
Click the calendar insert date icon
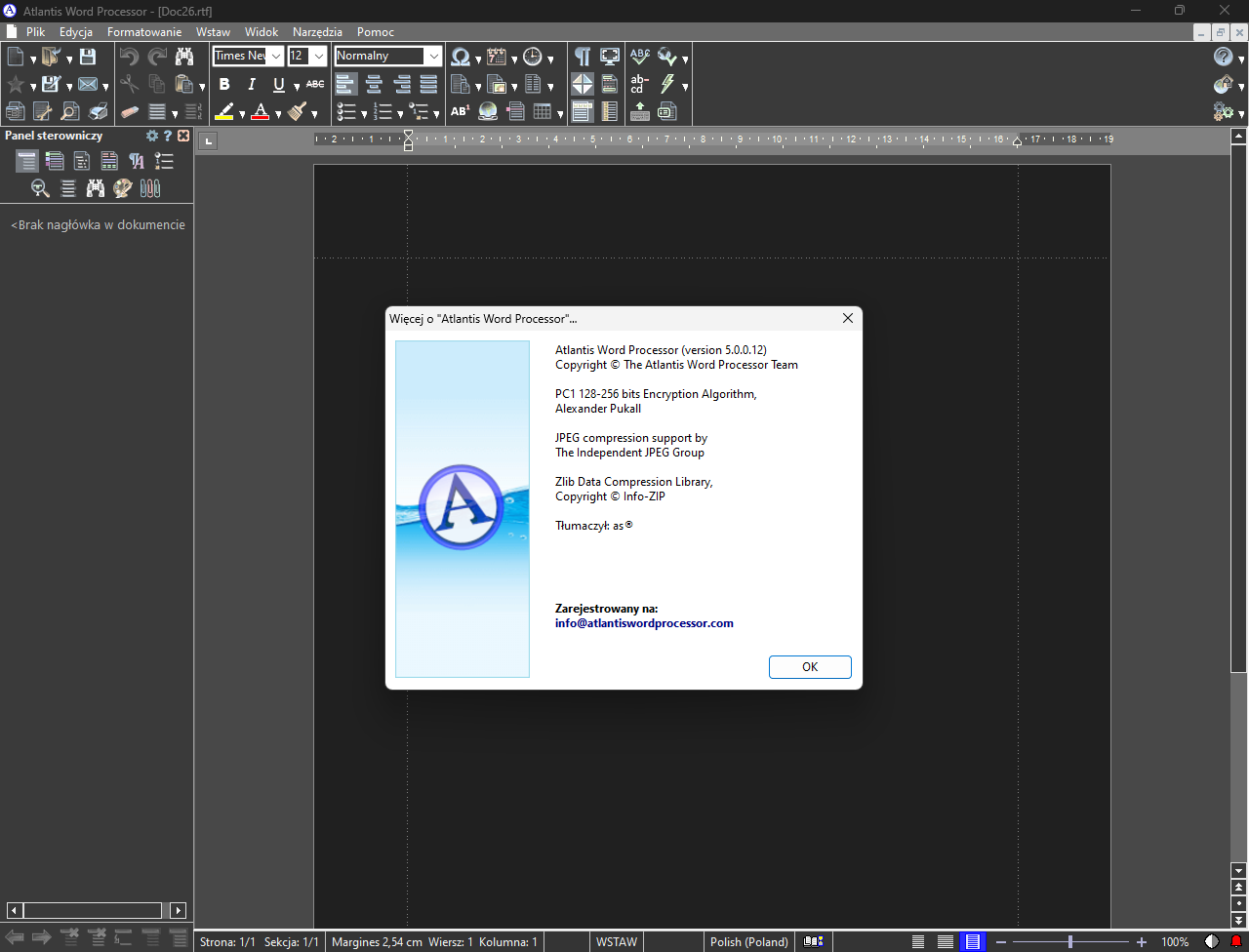[497, 57]
